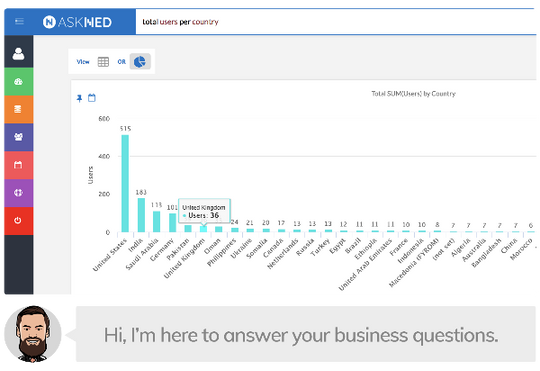Click the 'Users' y-axis title
Image resolution: width=540 pixels, height=371 pixels.
pos(91,175)
